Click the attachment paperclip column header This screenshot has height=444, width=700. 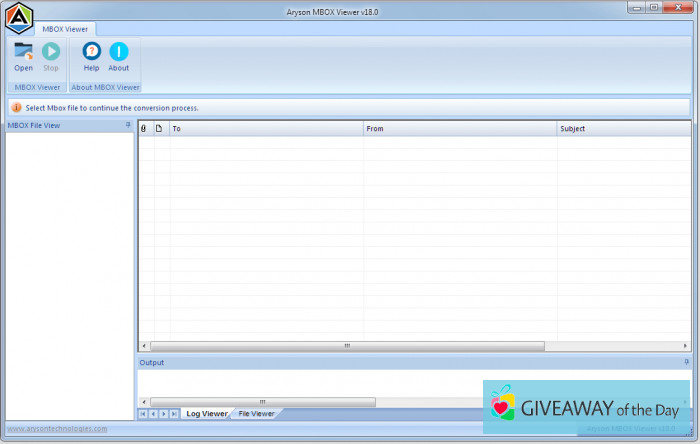[x=144, y=129]
